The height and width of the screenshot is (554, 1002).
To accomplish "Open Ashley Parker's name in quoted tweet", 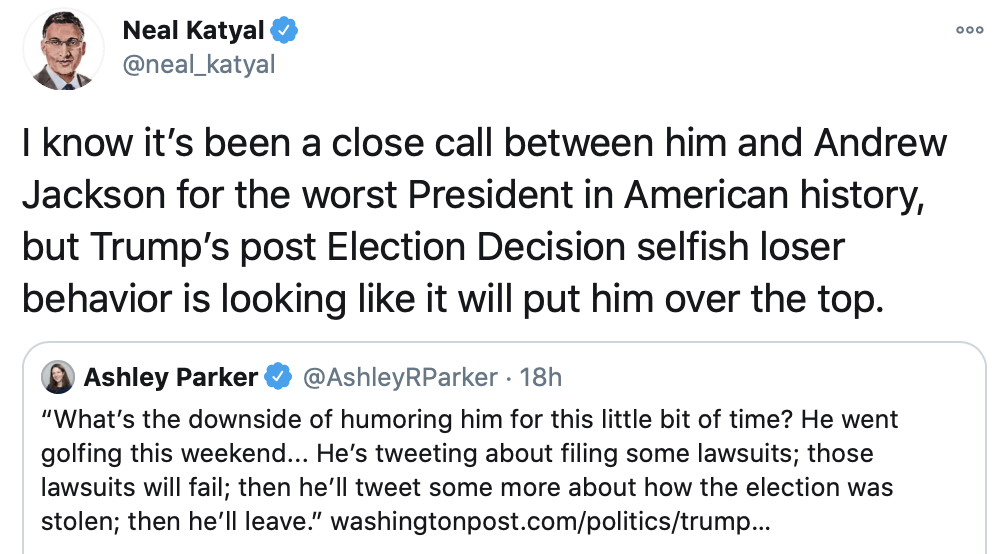I will [170, 377].
